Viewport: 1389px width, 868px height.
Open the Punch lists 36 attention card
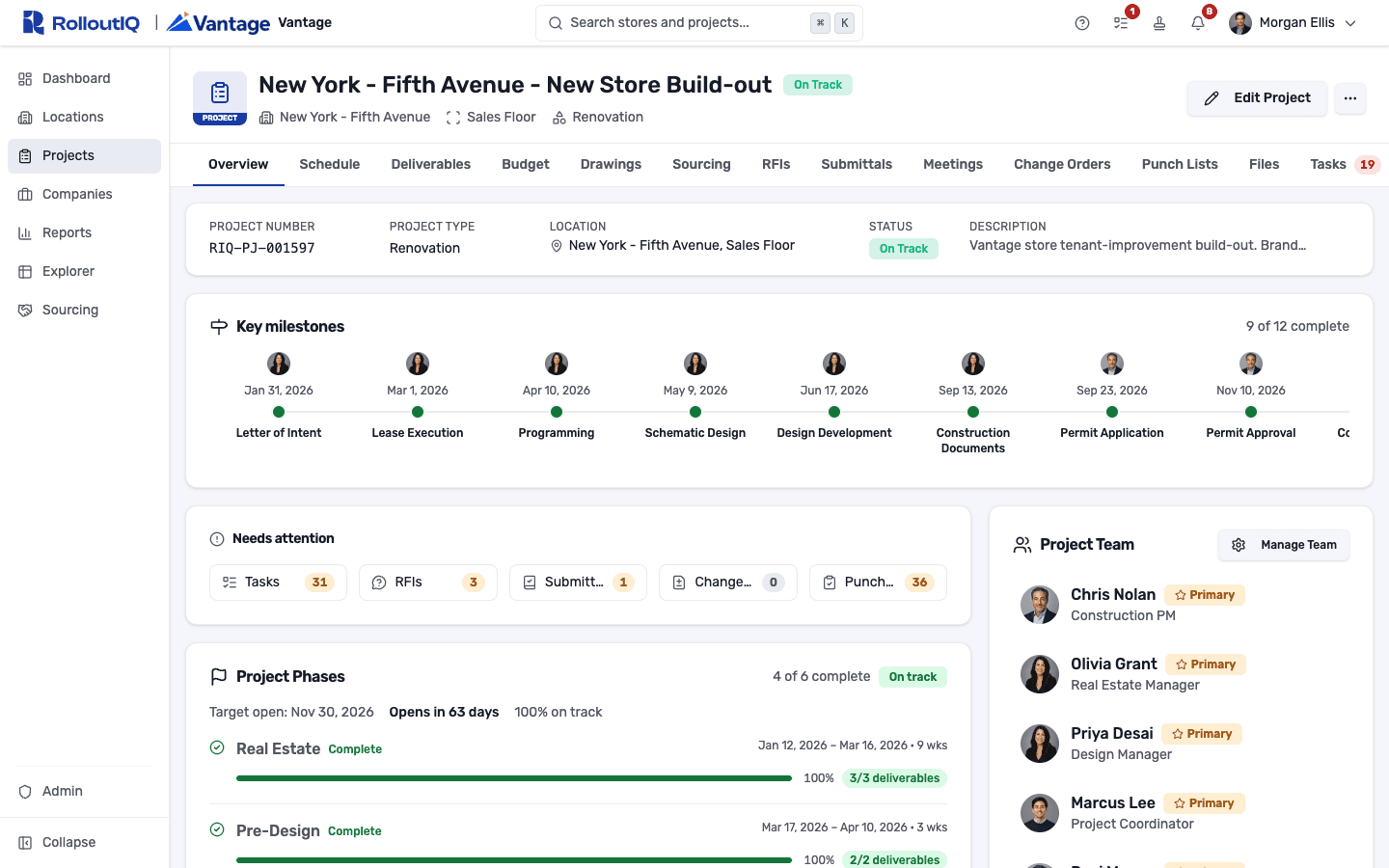tap(878, 583)
